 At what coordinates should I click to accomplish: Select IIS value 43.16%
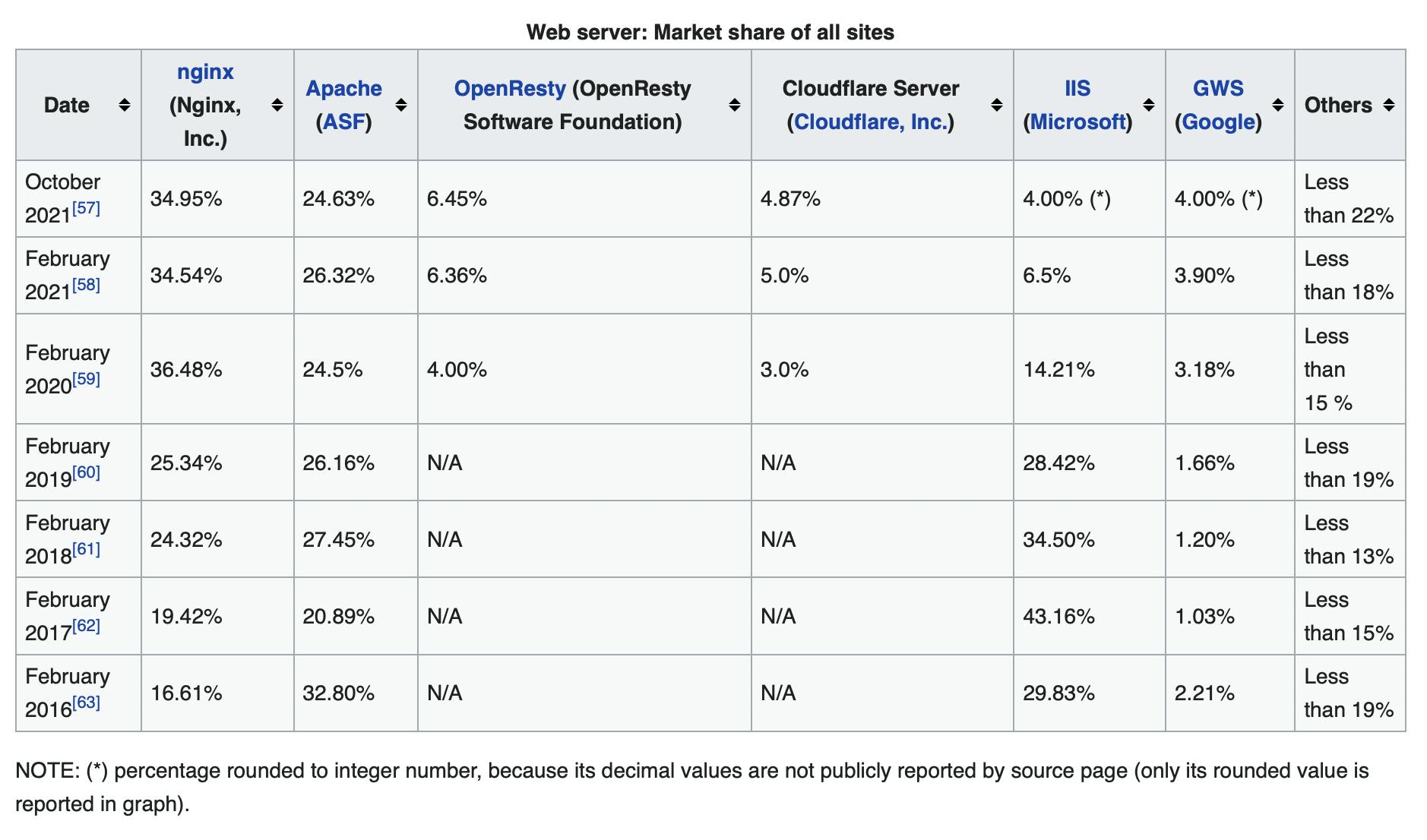(1058, 617)
